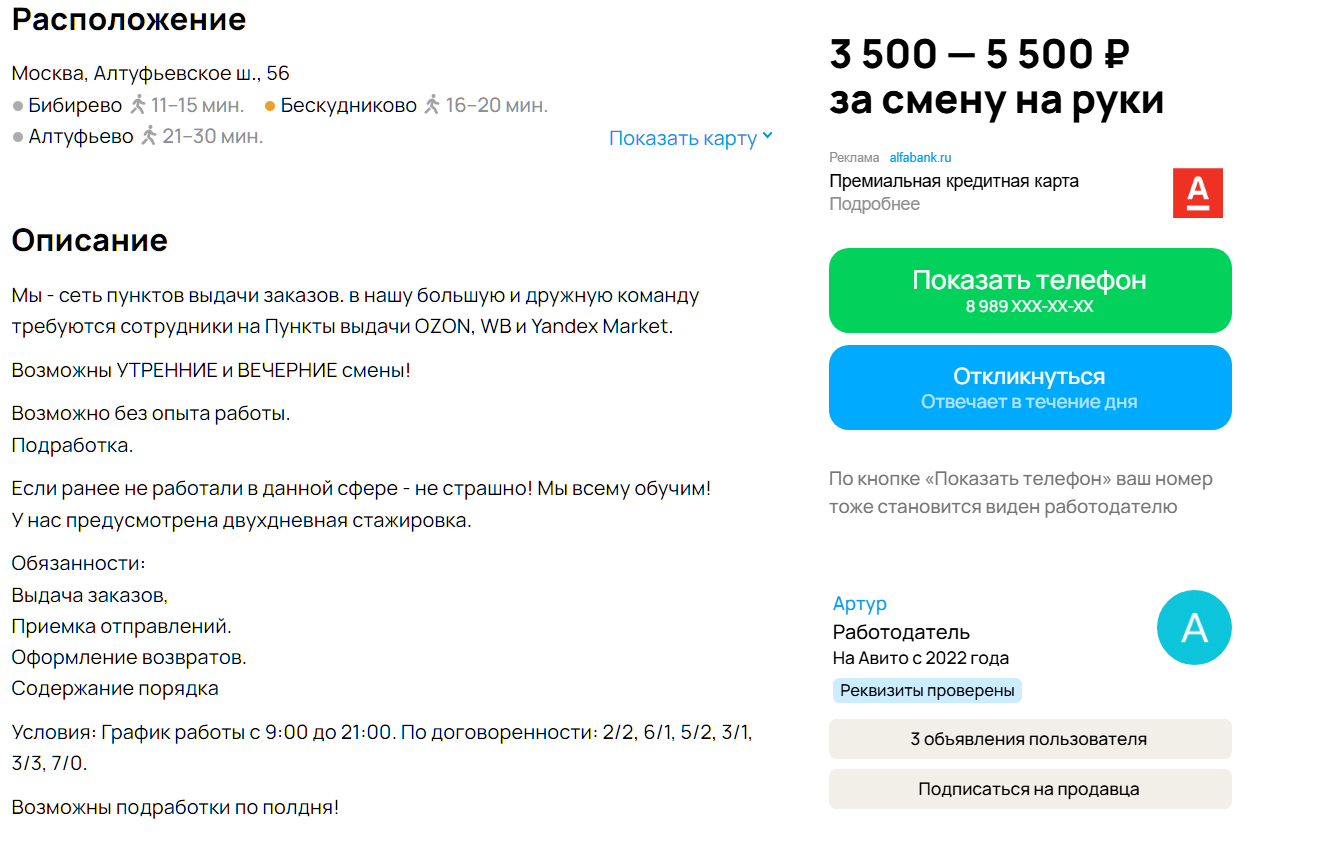1324x849 pixels.
Task: Click the gray Алтуфьево metro dot
Action: 18,137
